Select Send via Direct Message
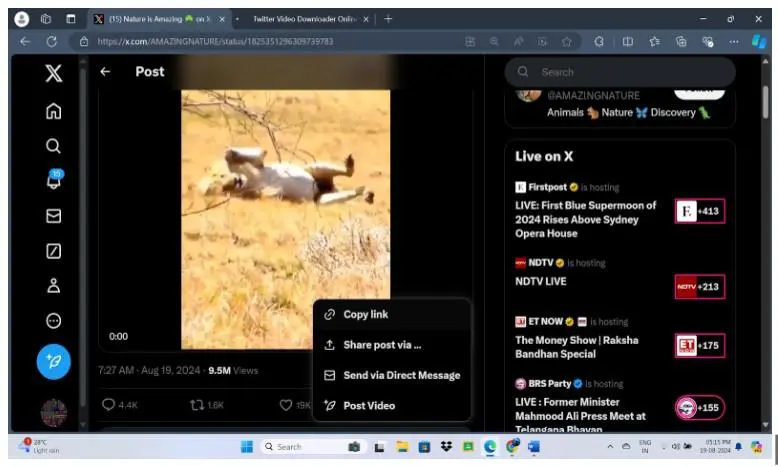This screenshot has height=467, width=778. [x=400, y=375]
